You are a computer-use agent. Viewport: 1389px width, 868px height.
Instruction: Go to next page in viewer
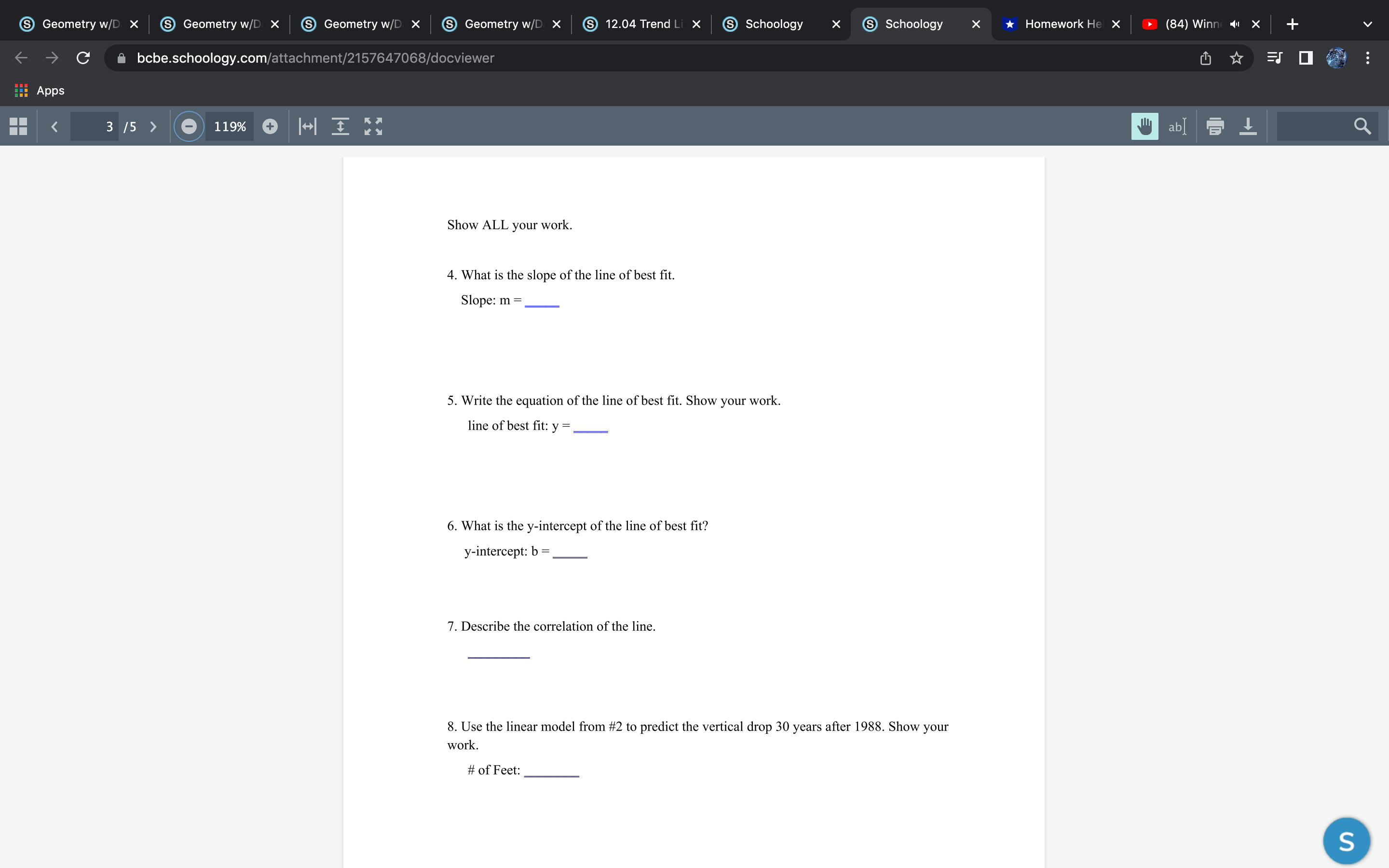pos(153,126)
